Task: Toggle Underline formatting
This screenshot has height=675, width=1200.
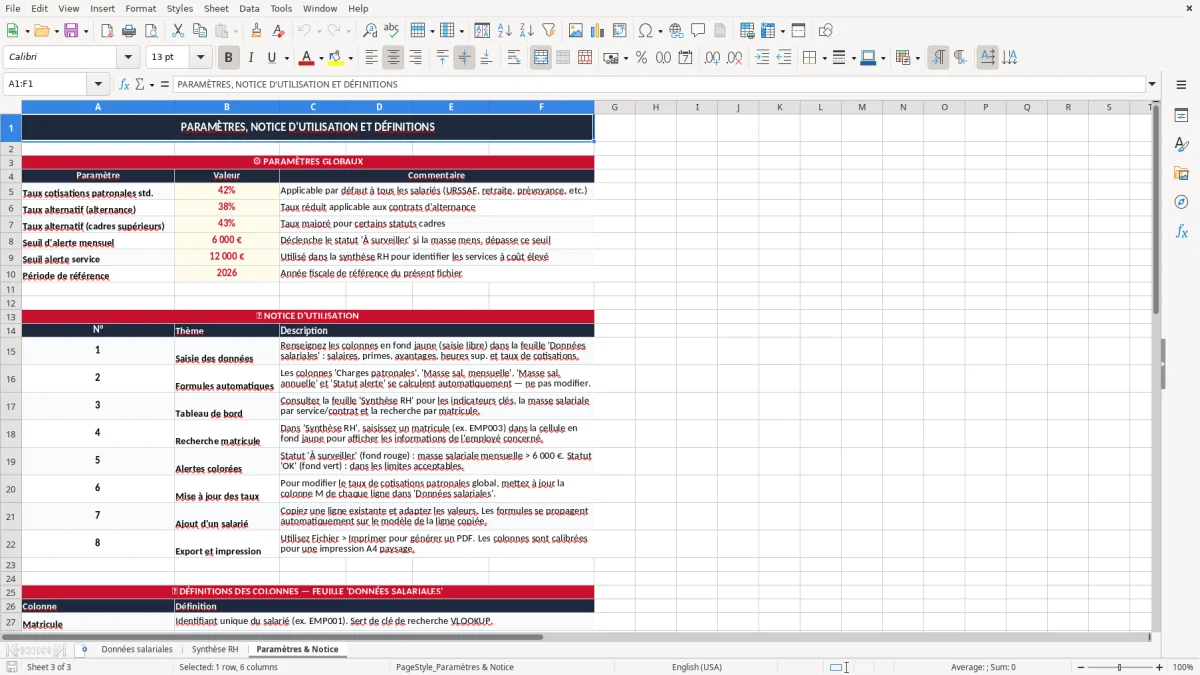Action: (272, 58)
